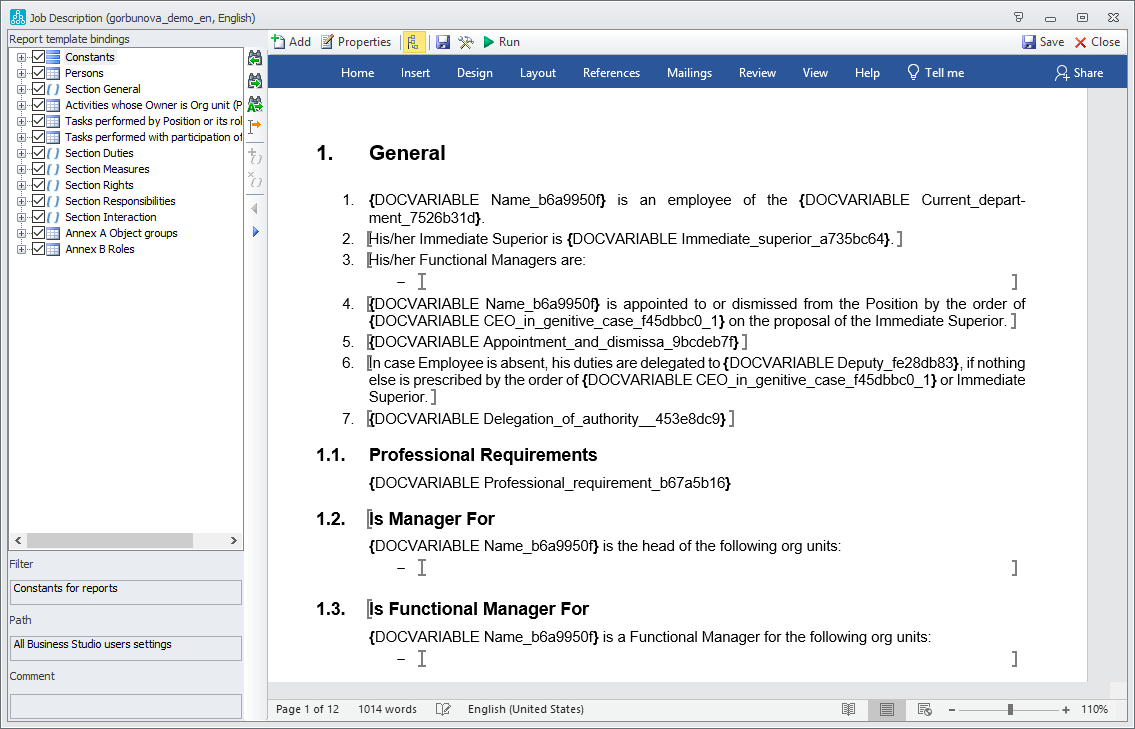Click the zoom out minus button
This screenshot has width=1135, height=729.
pyautogui.click(x=952, y=710)
